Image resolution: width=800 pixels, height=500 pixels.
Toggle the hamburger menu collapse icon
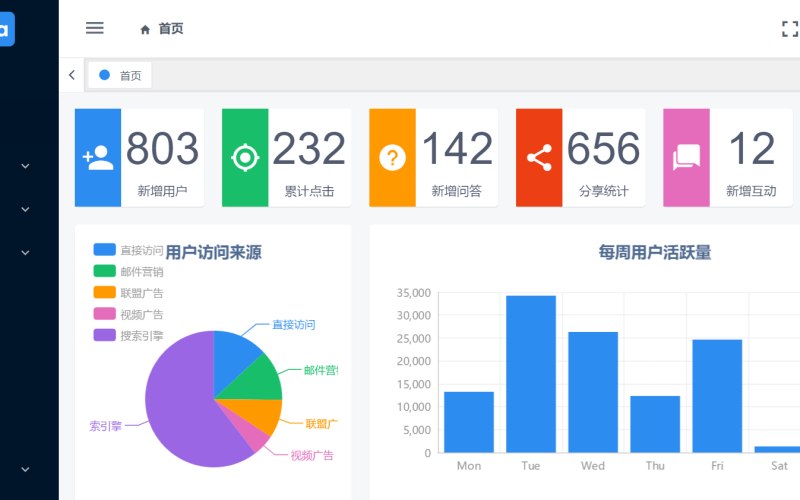click(94, 28)
